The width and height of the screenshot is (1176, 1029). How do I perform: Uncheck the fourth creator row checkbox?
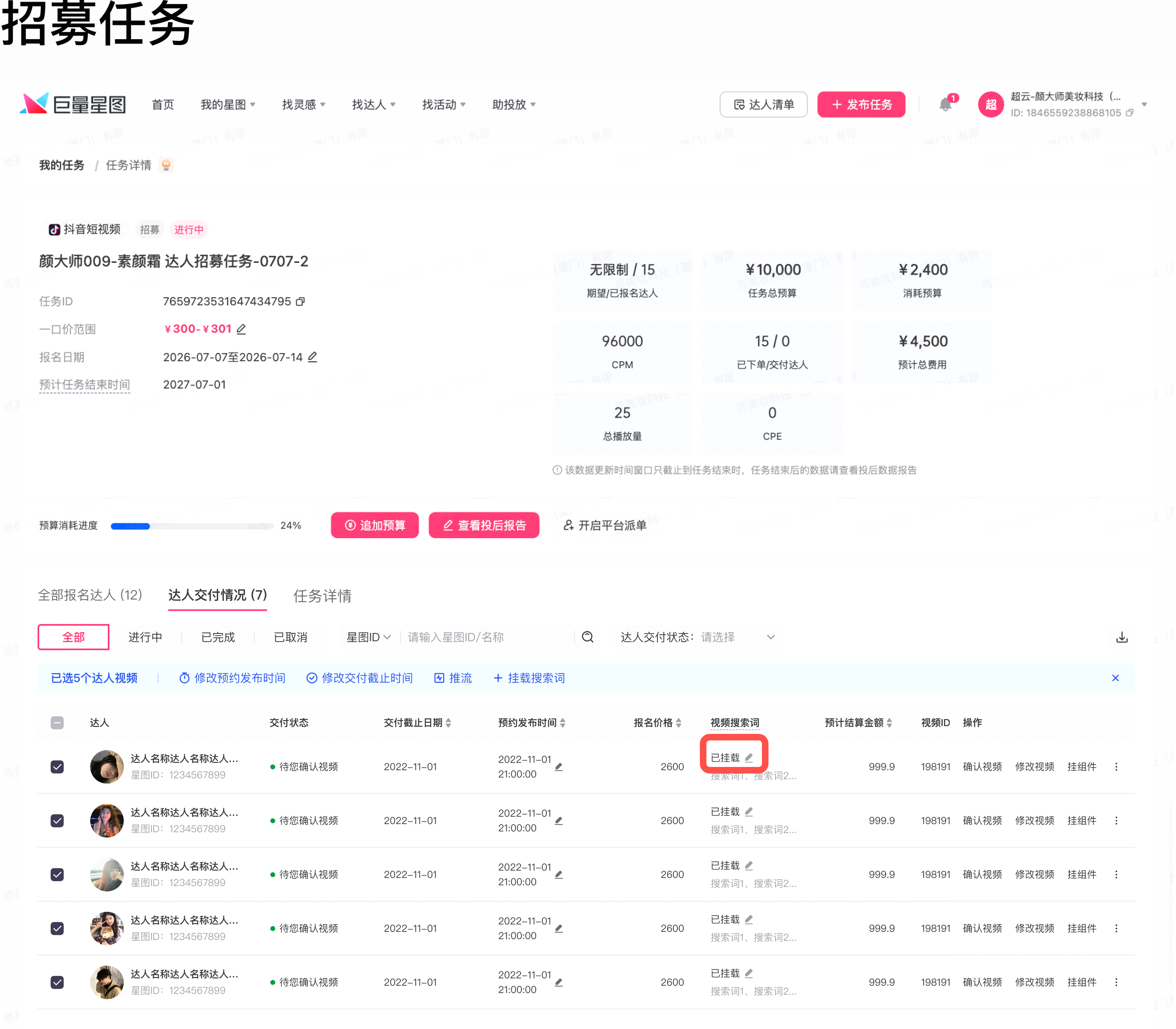57,929
